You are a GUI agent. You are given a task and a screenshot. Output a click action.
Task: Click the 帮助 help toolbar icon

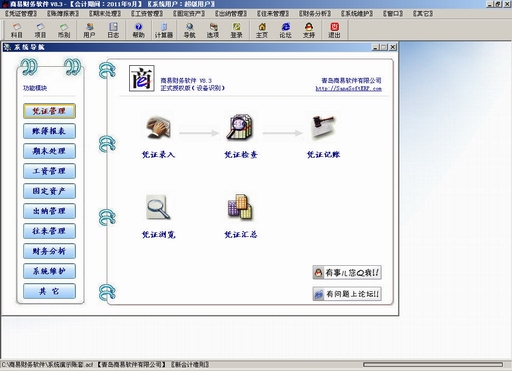139,30
